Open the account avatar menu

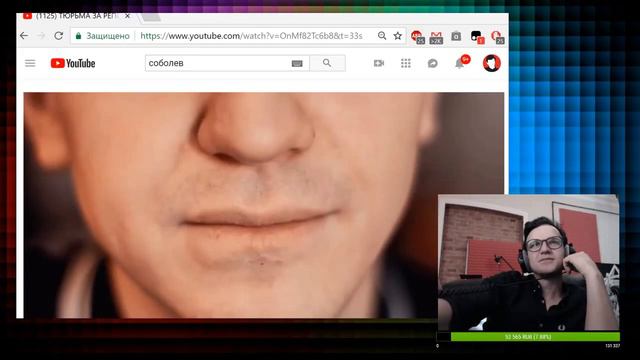click(491, 63)
